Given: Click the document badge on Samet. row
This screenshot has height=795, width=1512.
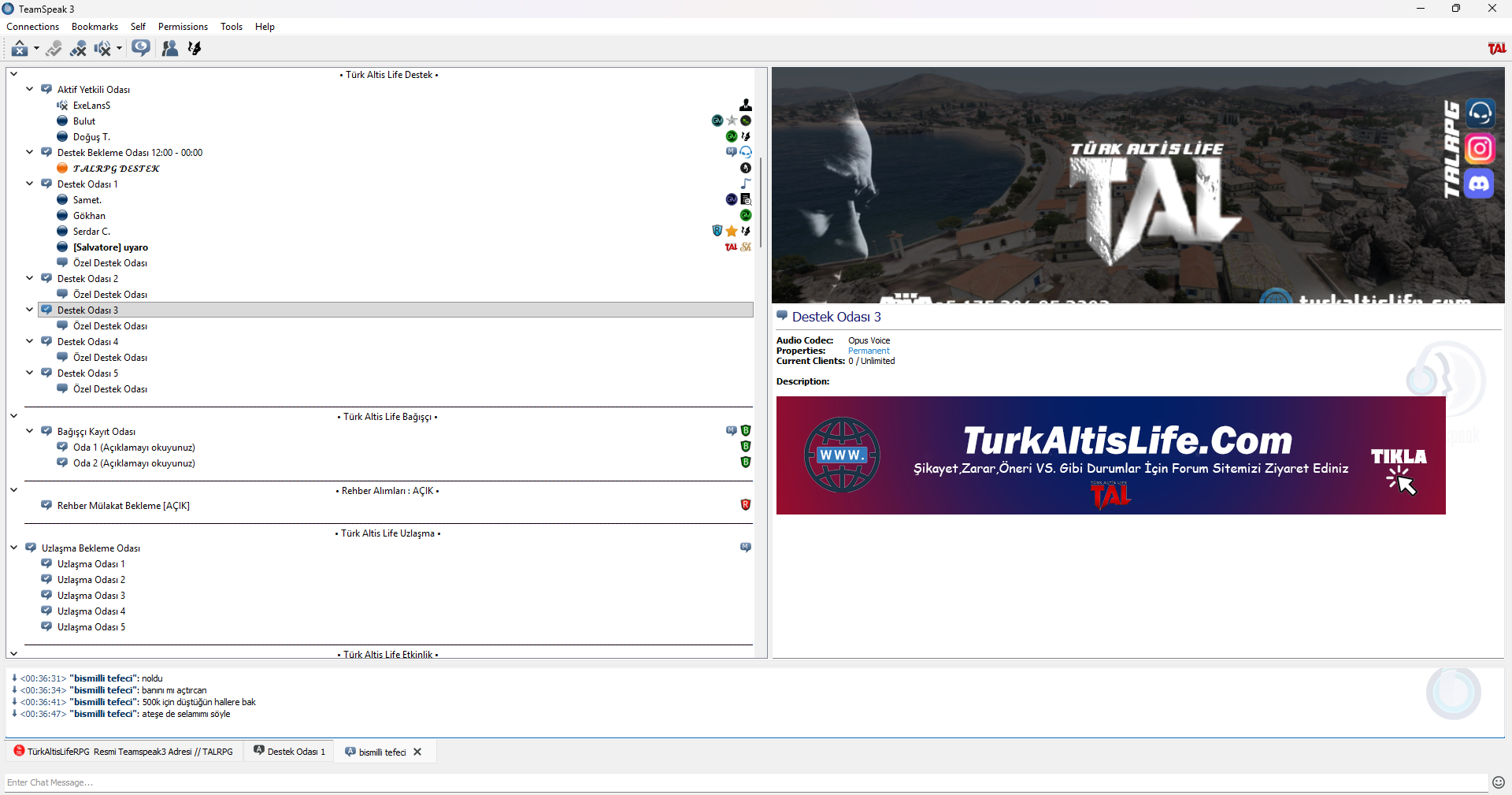Looking at the screenshot, I should pos(746,199).
